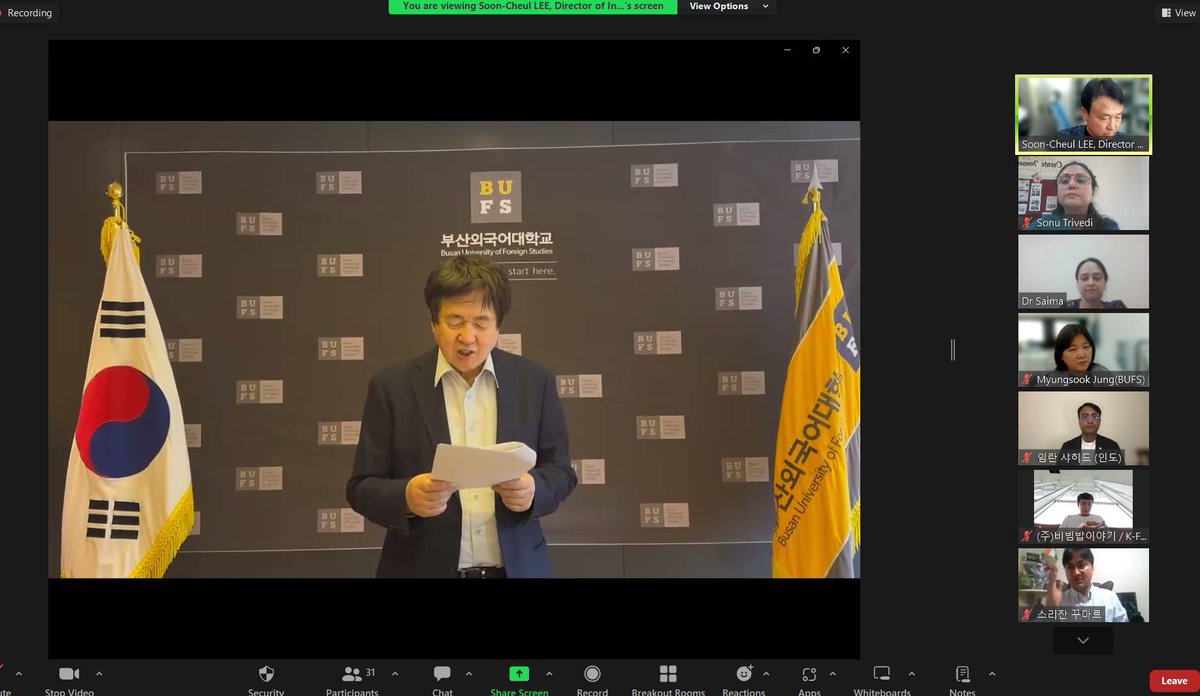Click the shared screen video of the speaker
The image size is (1200, 696).
(x=454, y=349)
